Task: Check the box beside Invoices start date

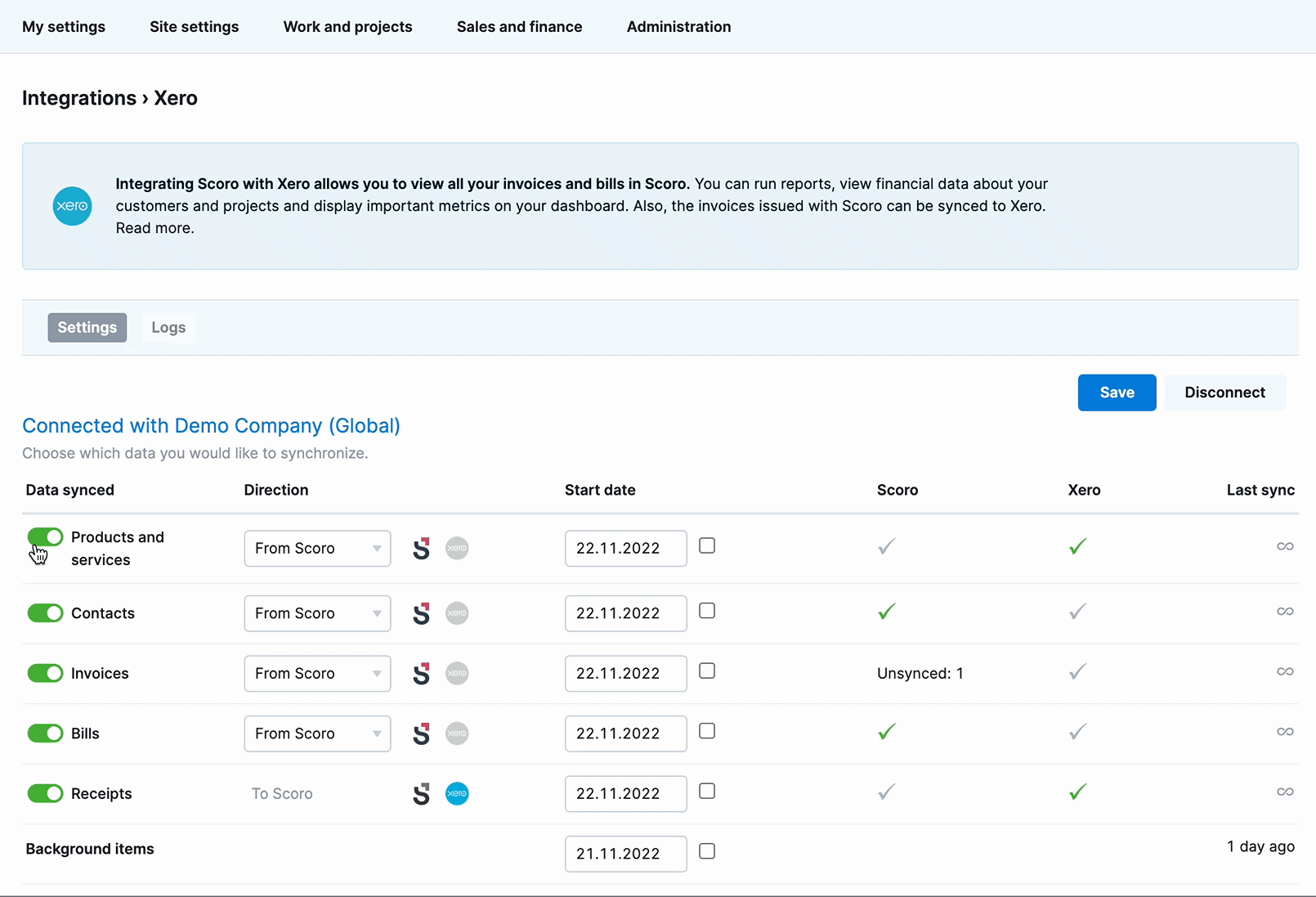Action: pos(707,671)
